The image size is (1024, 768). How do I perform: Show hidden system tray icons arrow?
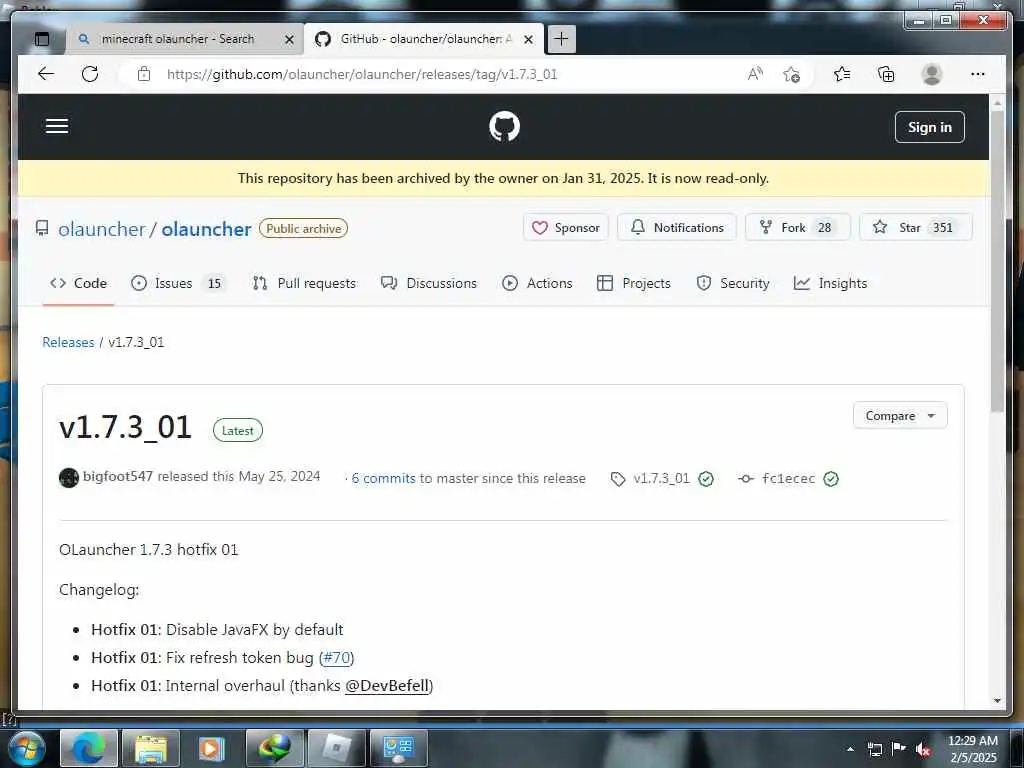850,749
